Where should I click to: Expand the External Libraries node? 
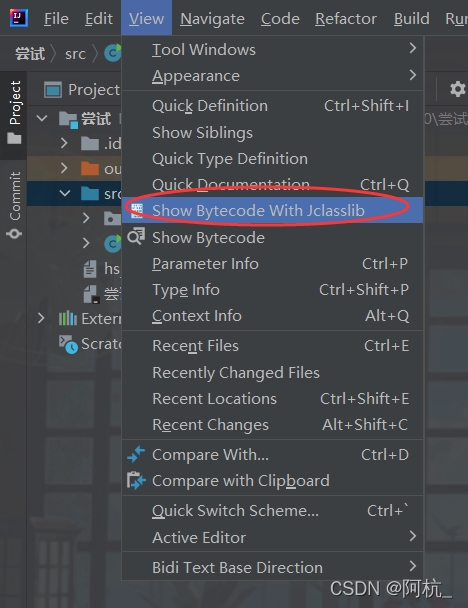(41, 318)
